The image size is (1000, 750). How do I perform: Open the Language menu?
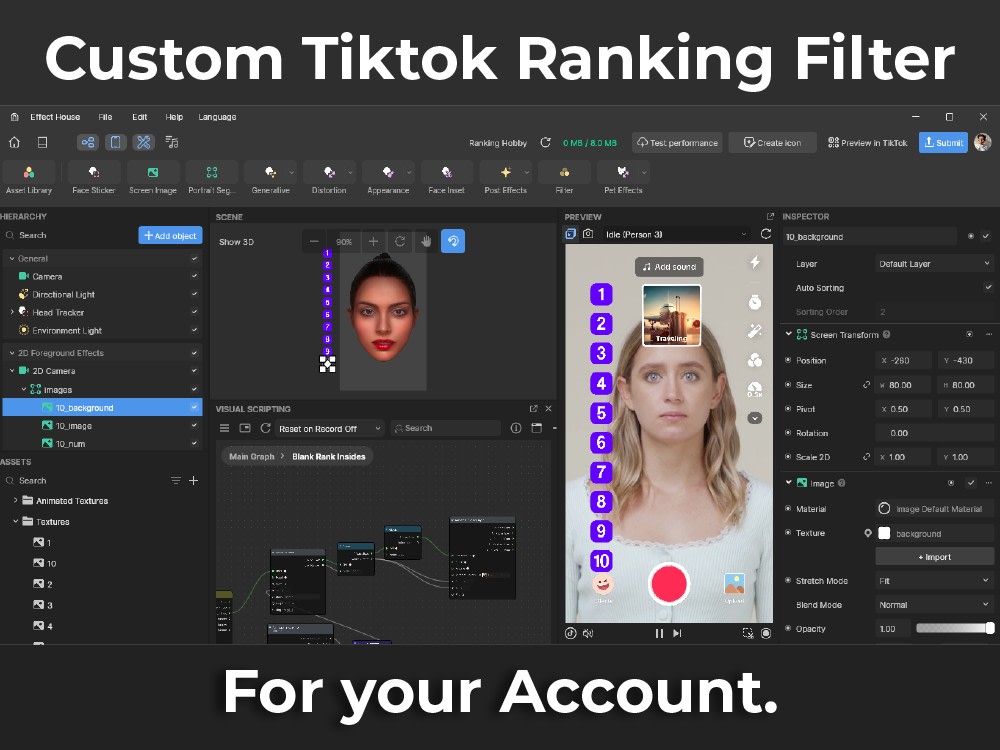[217, 117]
